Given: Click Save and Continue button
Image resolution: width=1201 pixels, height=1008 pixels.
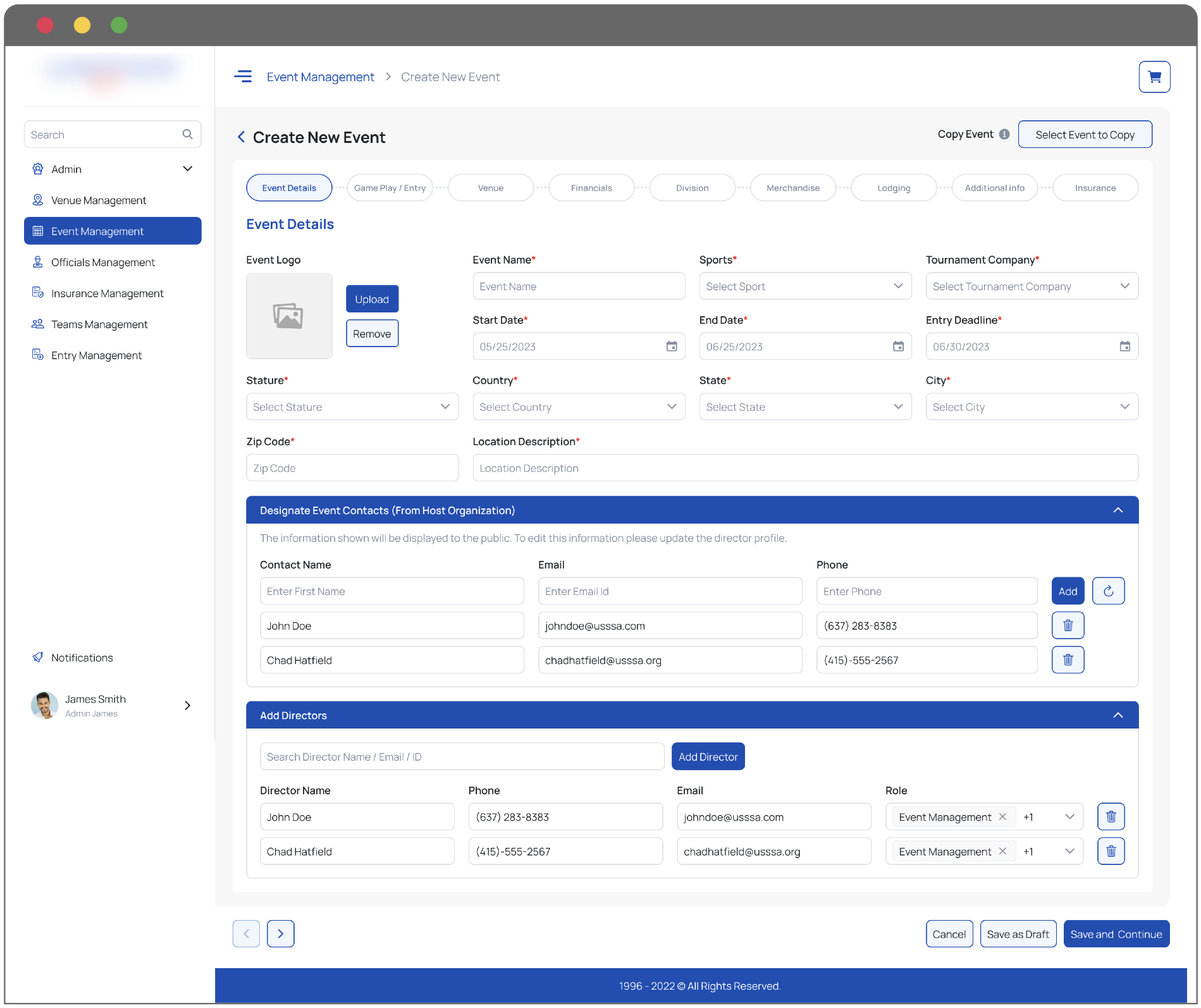Looking at the screenshot, I should (1116, 933).
